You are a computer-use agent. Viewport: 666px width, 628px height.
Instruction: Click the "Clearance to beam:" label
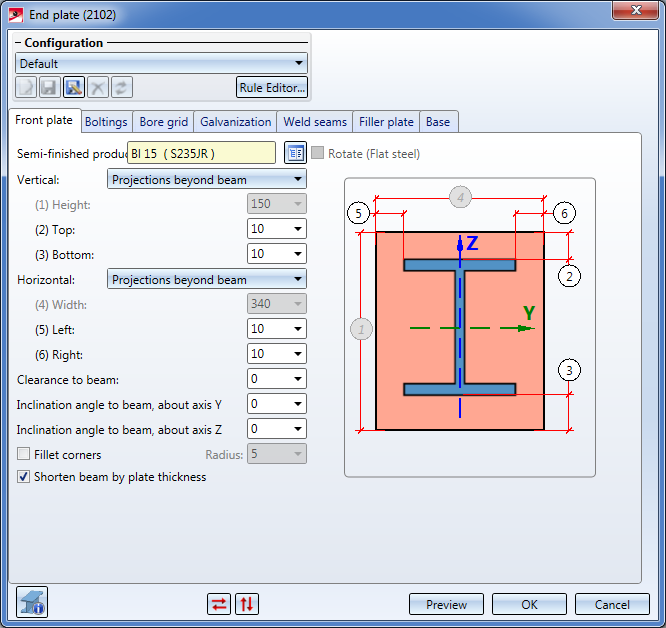68,380
